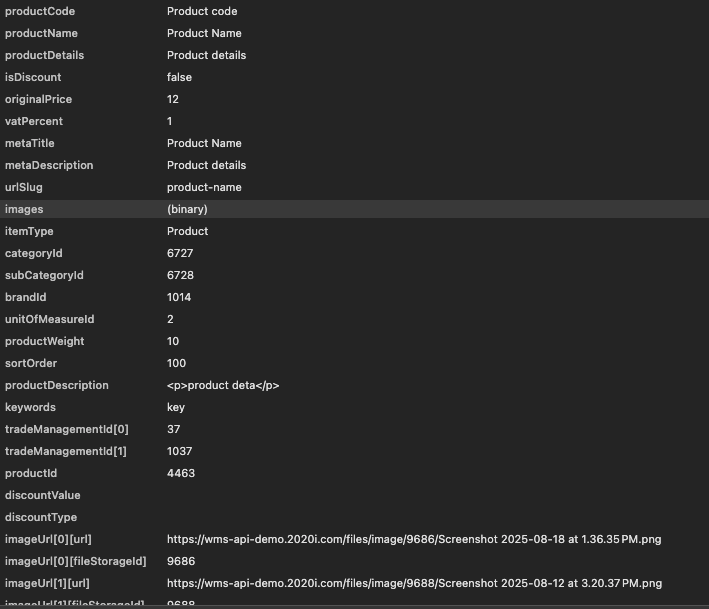This screenshot has height=609, width=709.
Task: Click the 'Product code' value
Action: [x=202, y=11]
